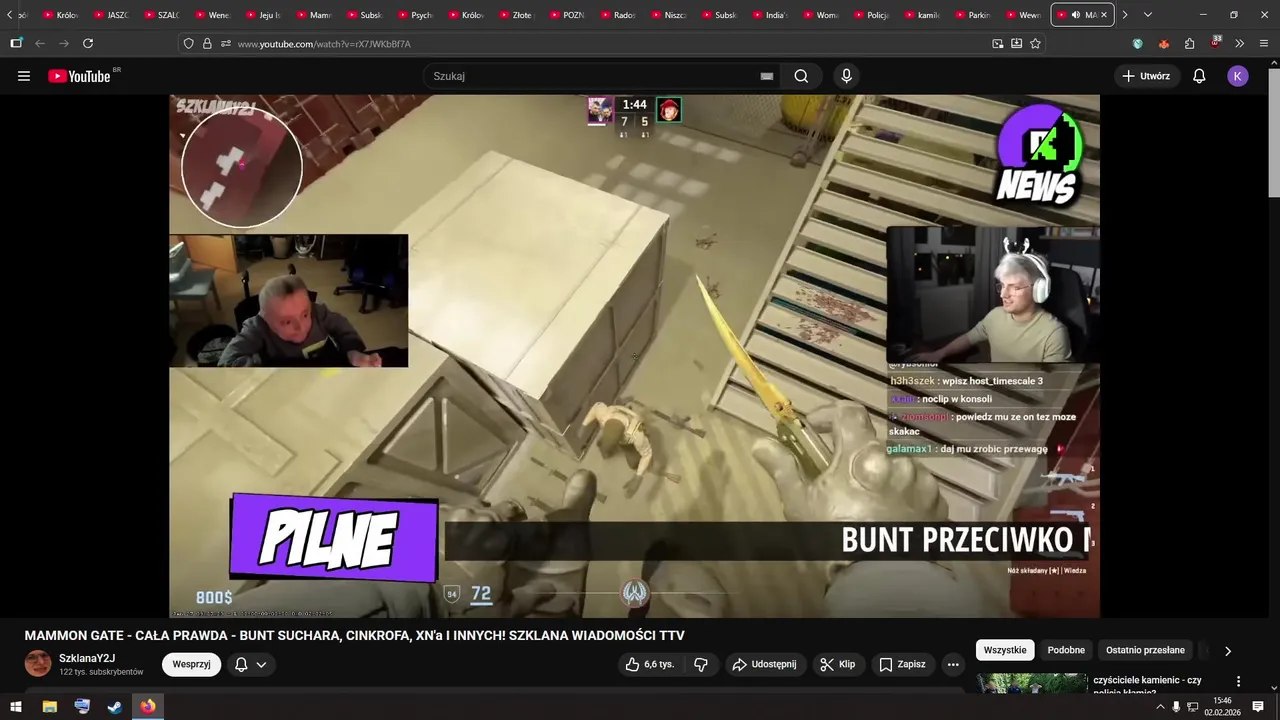
Task: Show site security lock info
Action: pyautogui.click(x=207, y=44)
